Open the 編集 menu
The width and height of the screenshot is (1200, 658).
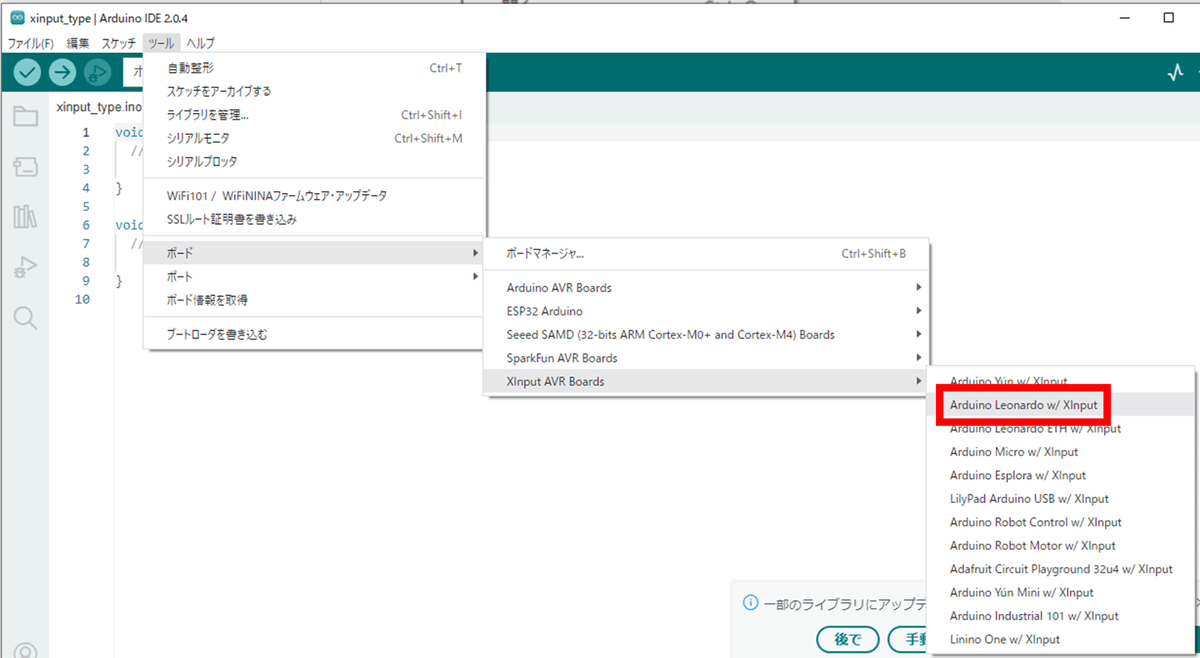pos(78,43)
